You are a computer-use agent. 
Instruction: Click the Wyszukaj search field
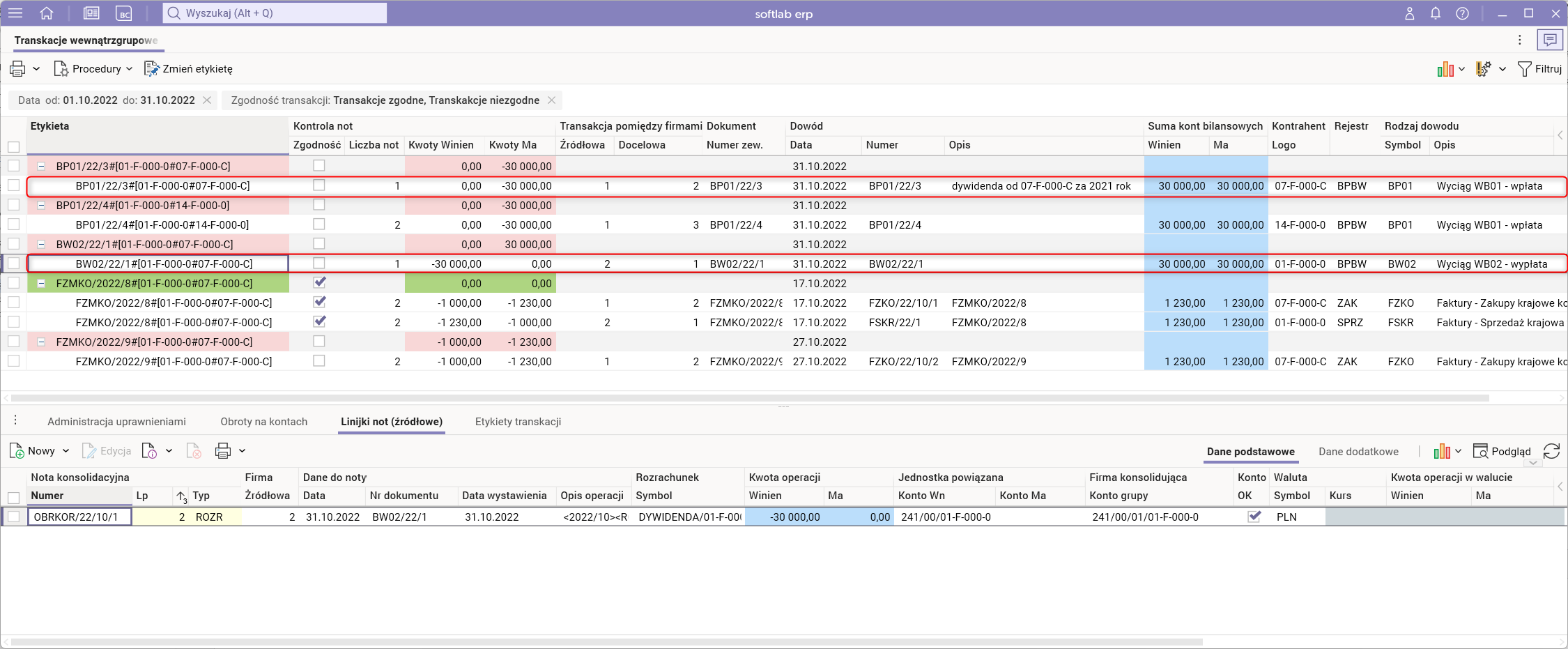(275, 13)
